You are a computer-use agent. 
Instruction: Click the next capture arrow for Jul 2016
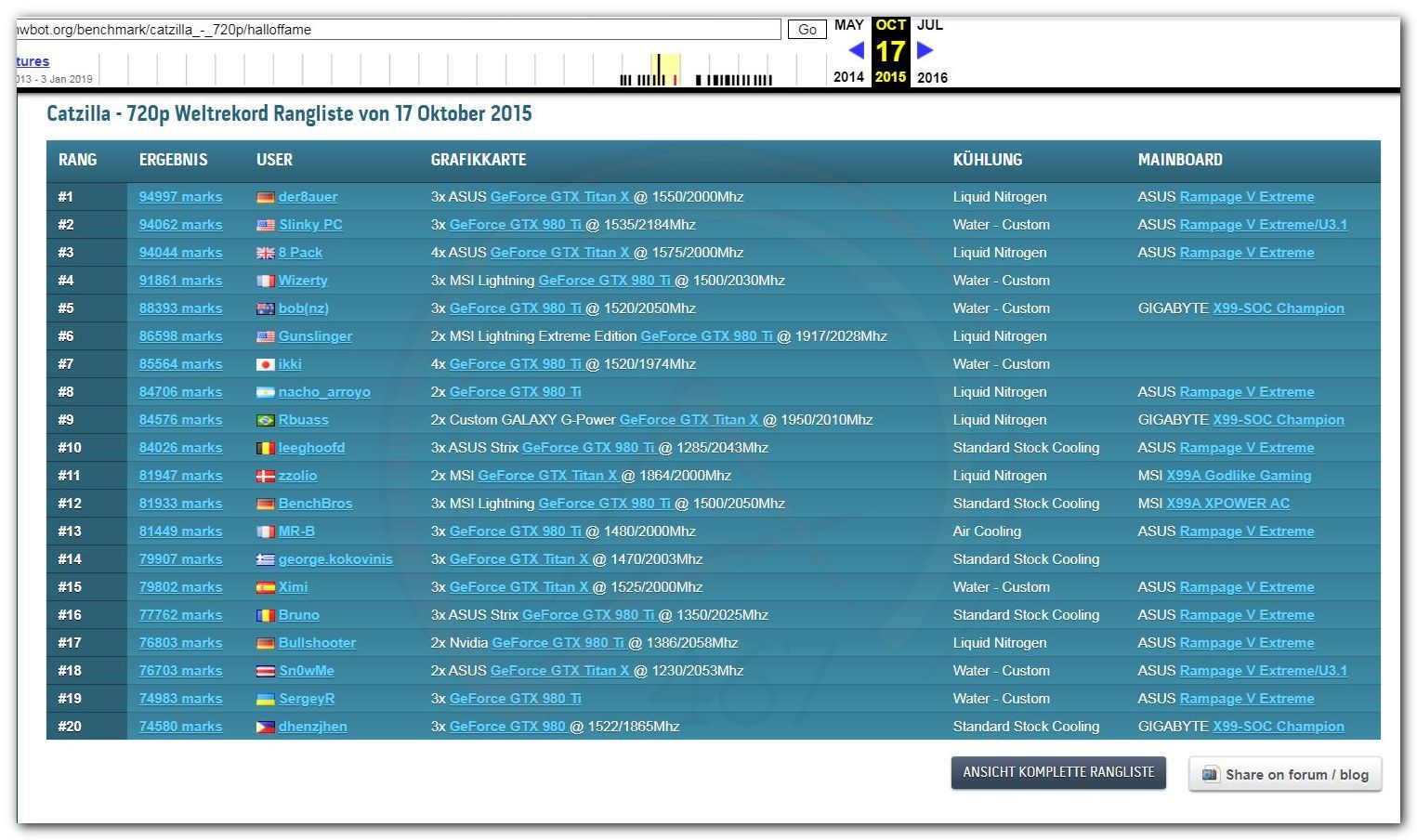pos(925,50)
